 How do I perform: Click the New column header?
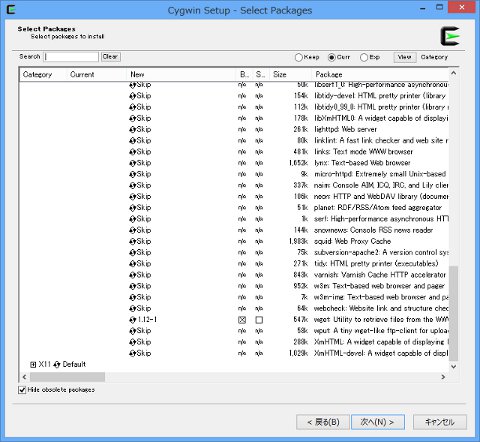[182, 74]
